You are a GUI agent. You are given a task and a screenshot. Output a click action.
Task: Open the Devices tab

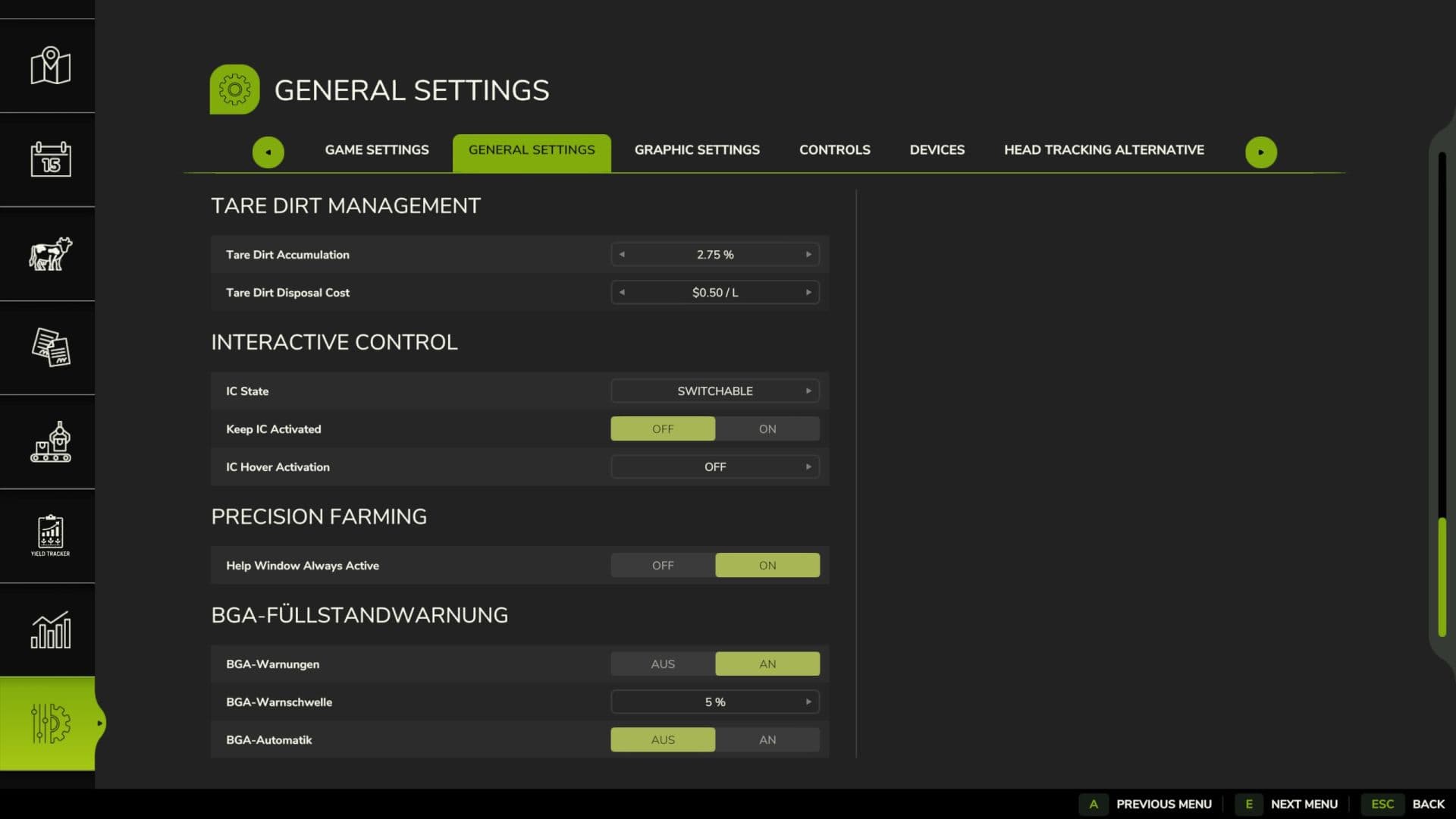[937, 150]
